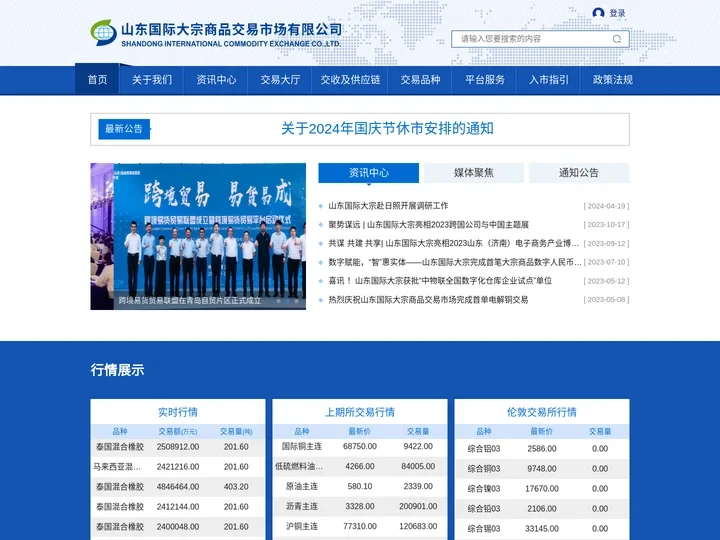Click the 上期所交易行情 panel title
720x540 pixels.
point(360,412)
